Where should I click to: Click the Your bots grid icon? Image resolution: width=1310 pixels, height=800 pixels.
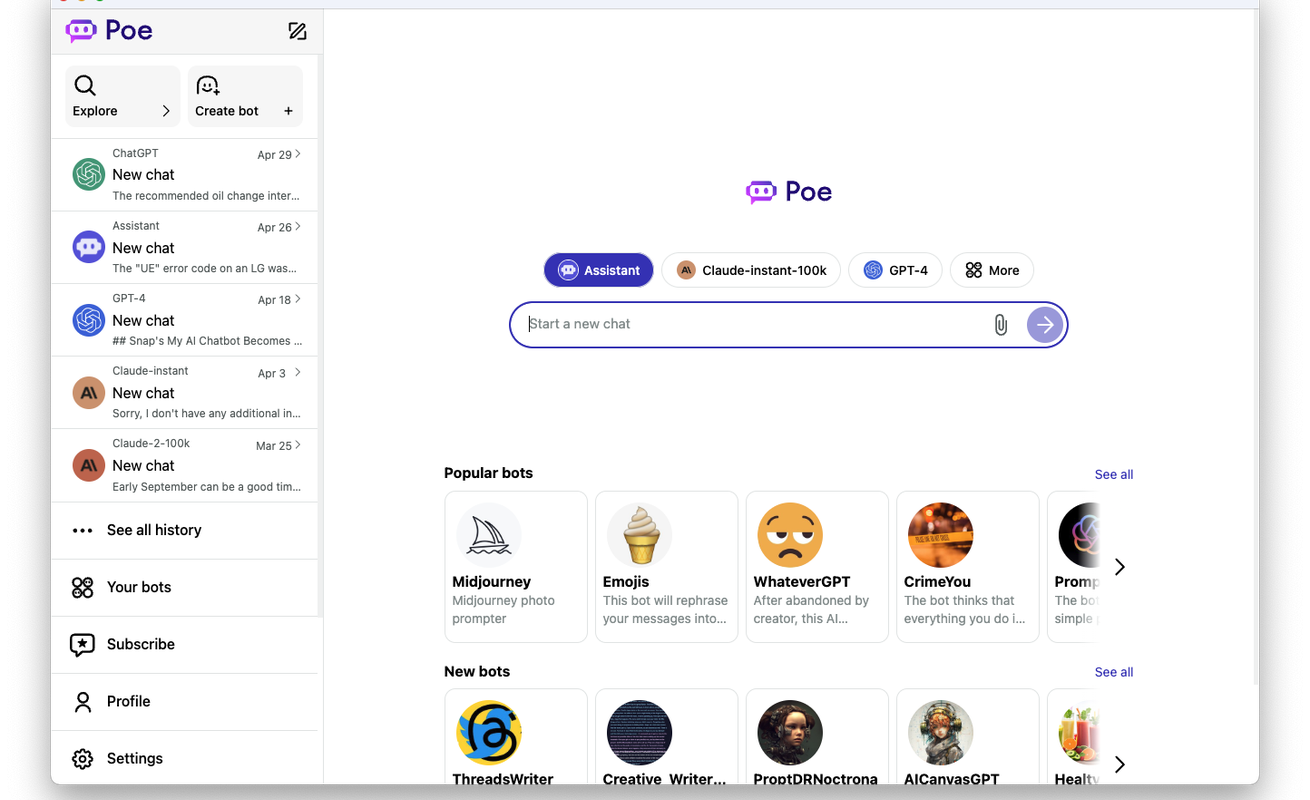tap(83, 588)
